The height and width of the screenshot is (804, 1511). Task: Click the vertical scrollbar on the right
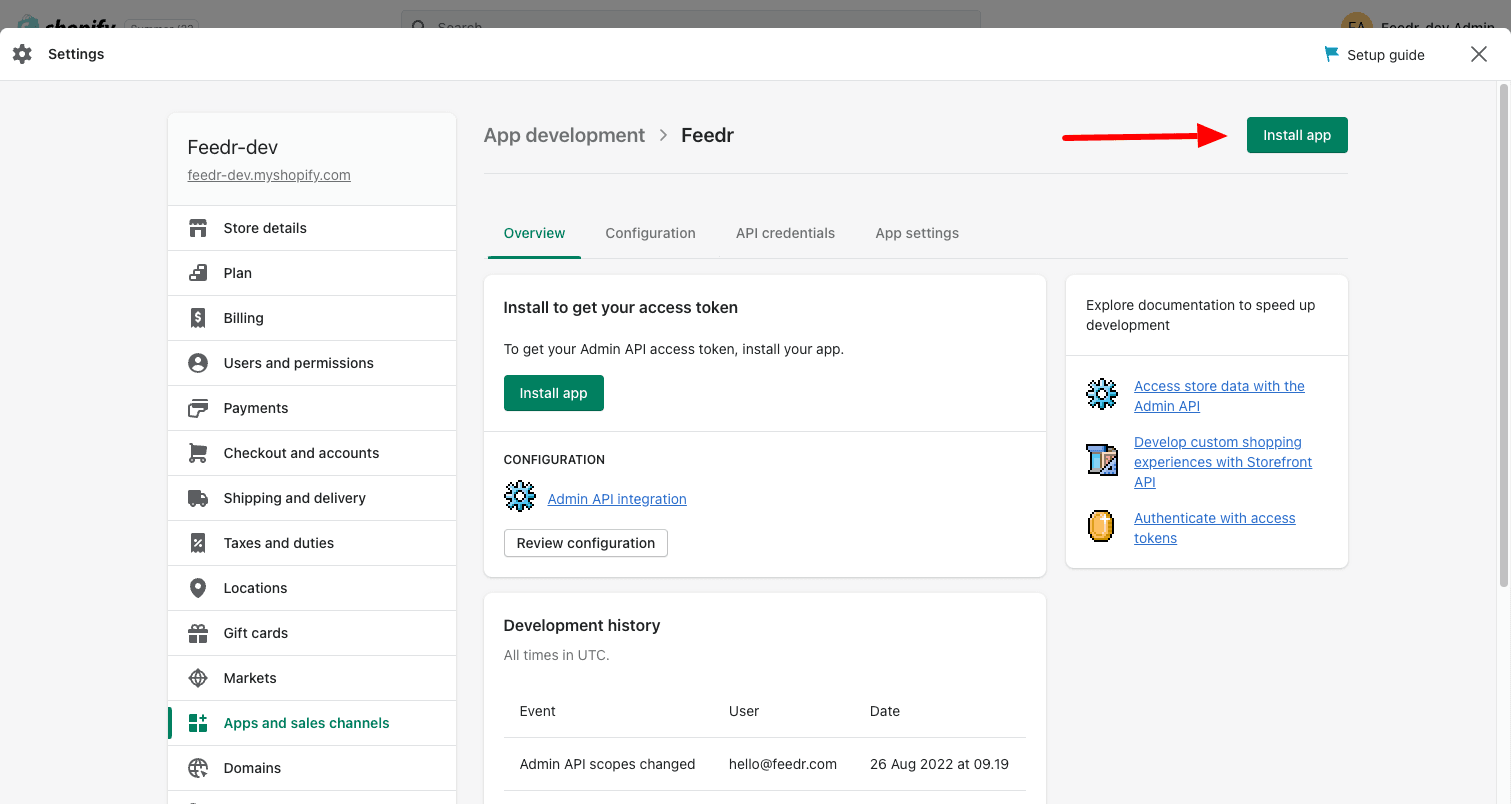[1503, 335]
